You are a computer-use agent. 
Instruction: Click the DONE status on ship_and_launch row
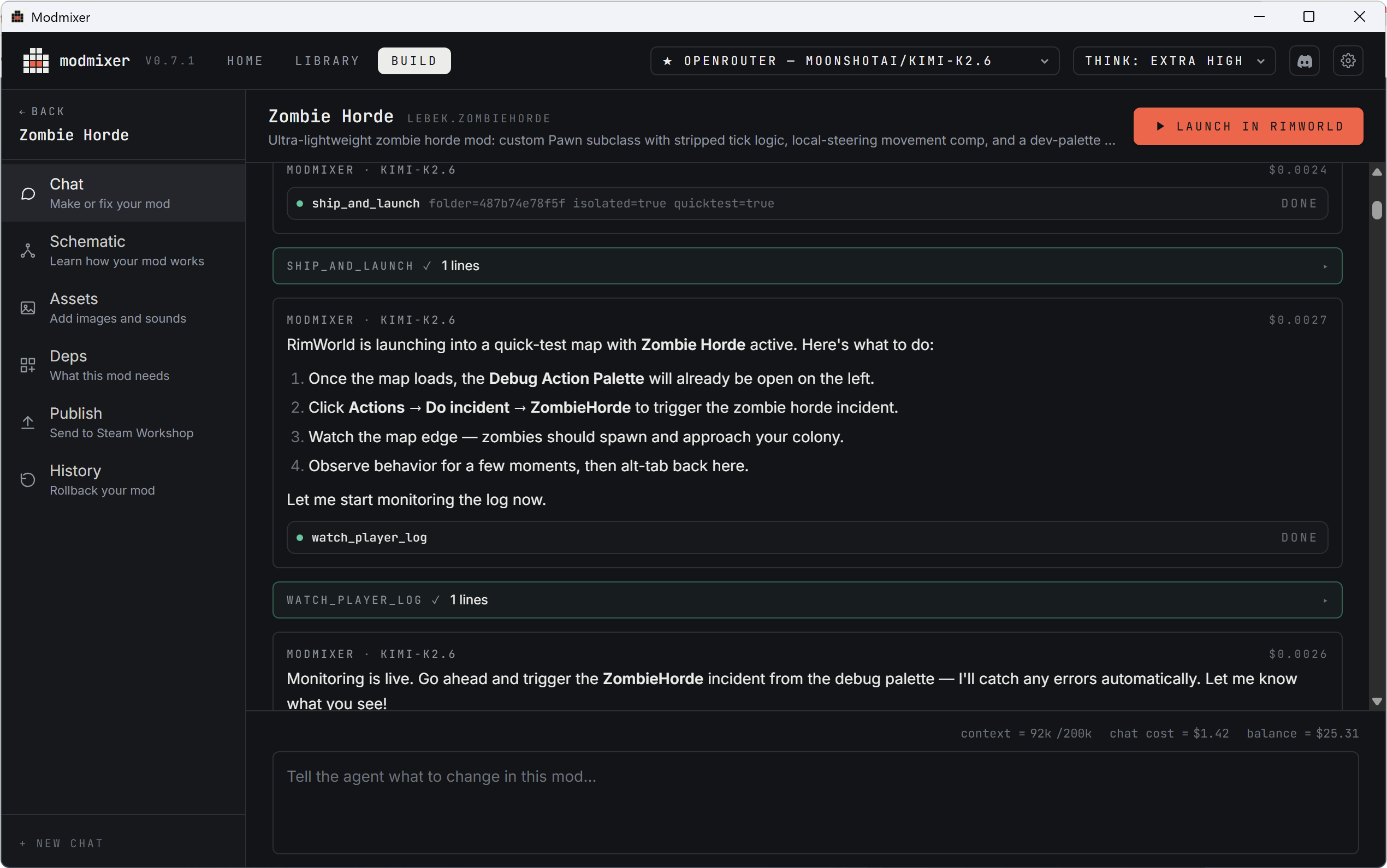click(x=1299, y=203)
